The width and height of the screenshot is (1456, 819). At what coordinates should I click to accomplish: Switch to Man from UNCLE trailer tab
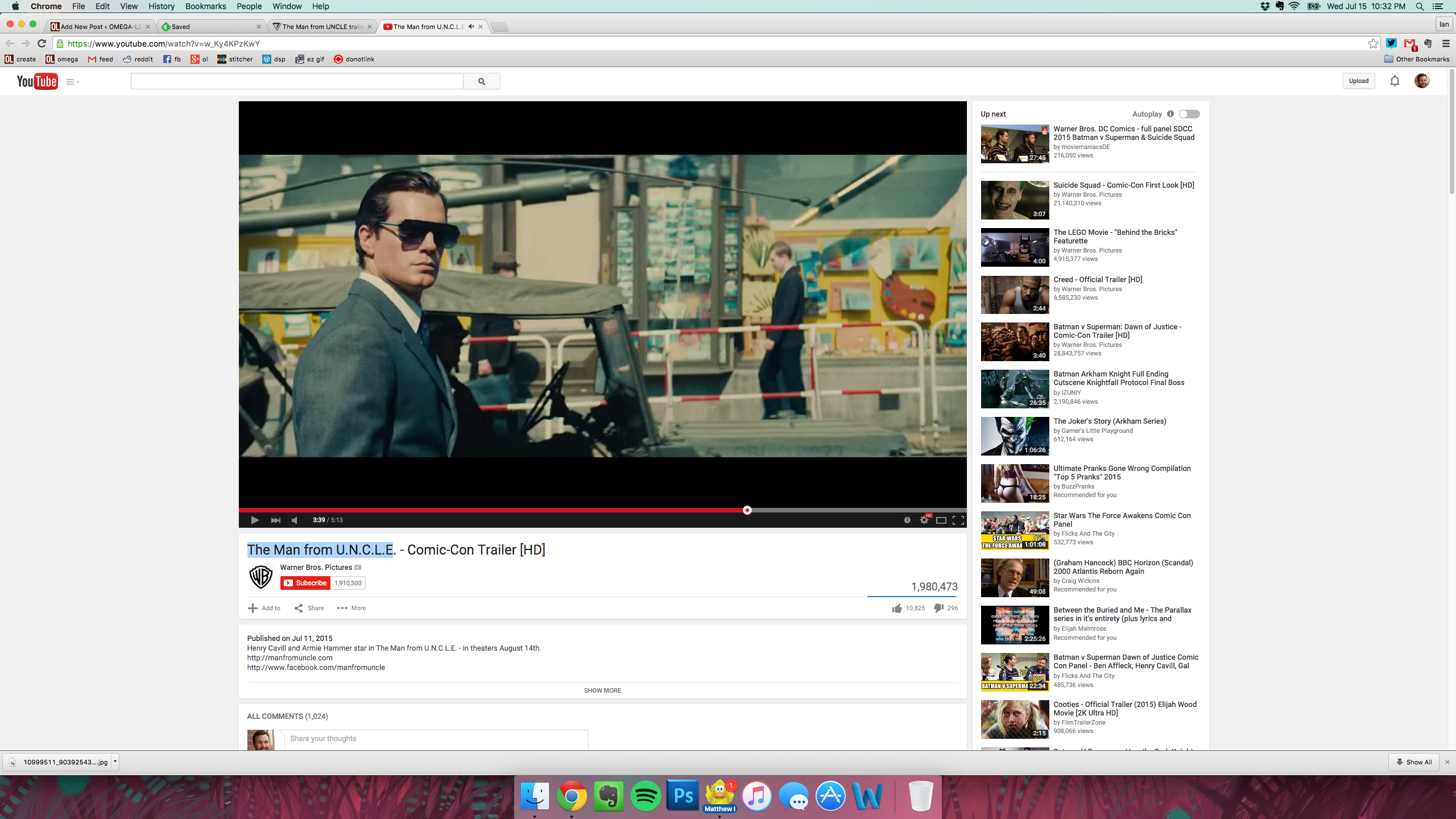pos(322,26)
